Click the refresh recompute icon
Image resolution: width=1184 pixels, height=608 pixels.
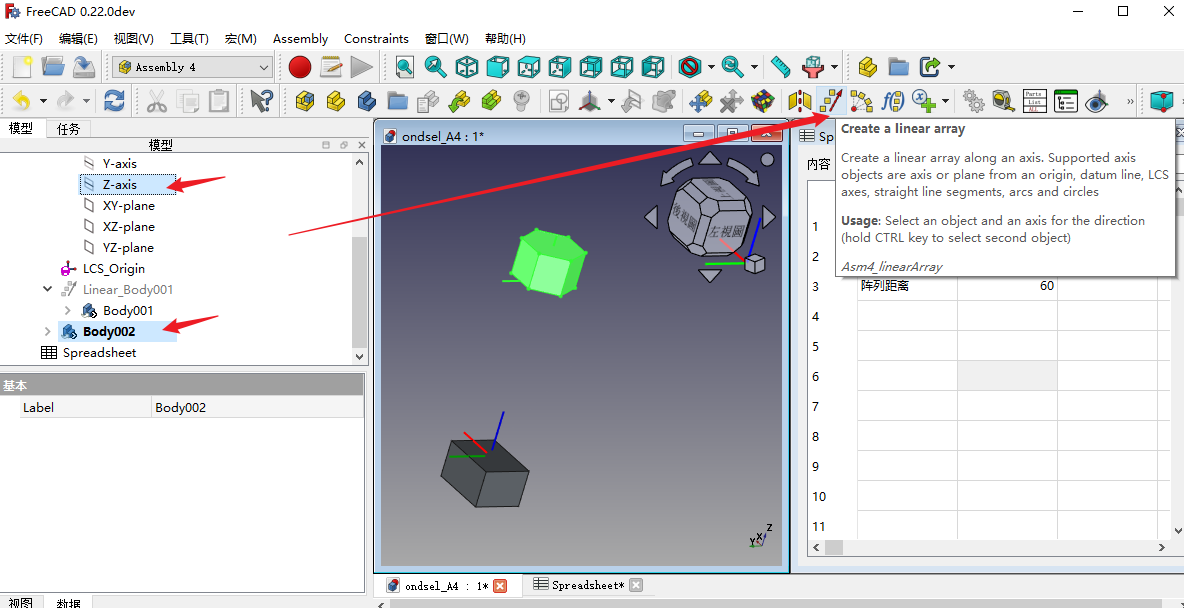tap(115, 101)
